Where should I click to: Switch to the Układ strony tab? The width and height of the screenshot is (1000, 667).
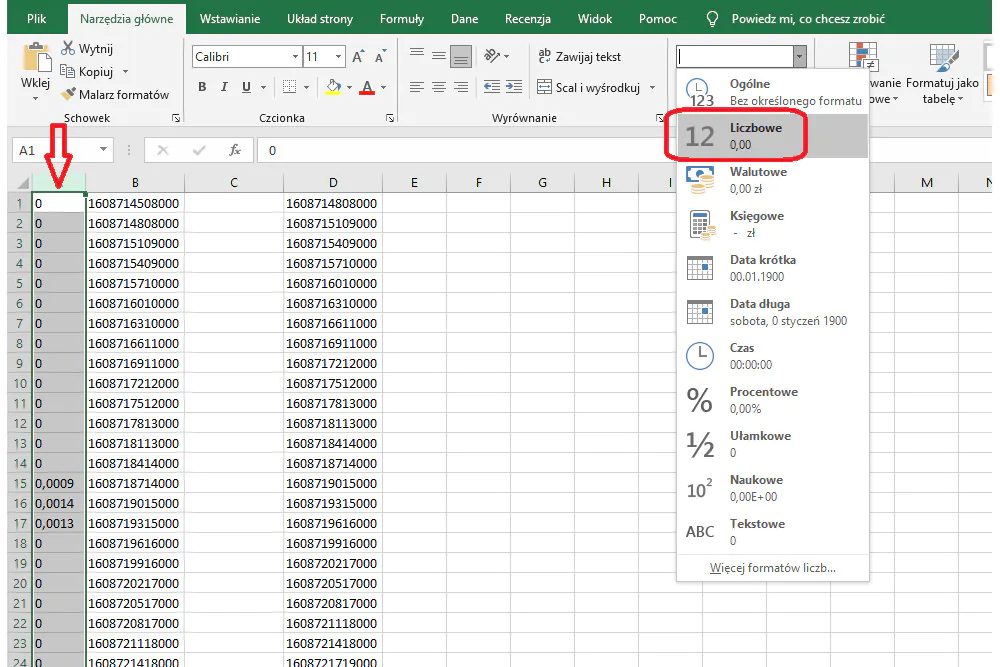tap(320, 18)
